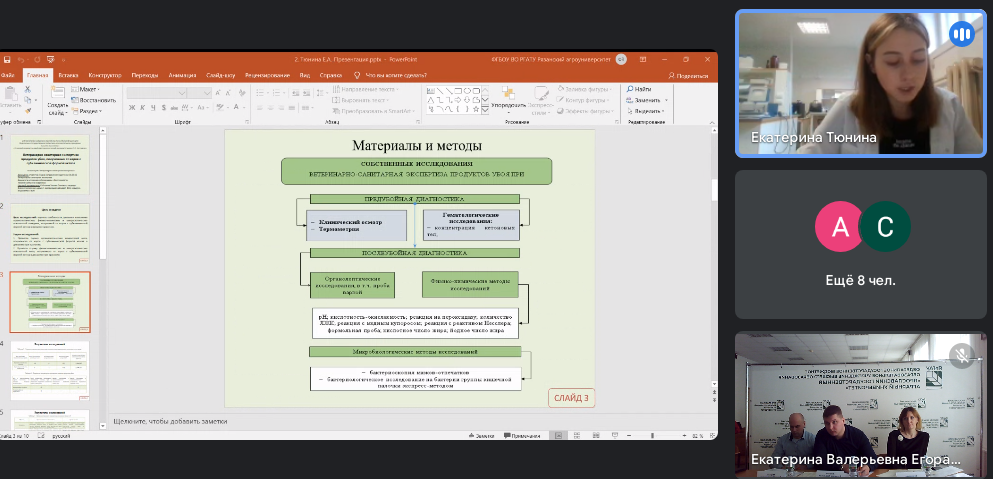
Task: Pick the right arrow shape in gallery
Action: tap(458, 99)
